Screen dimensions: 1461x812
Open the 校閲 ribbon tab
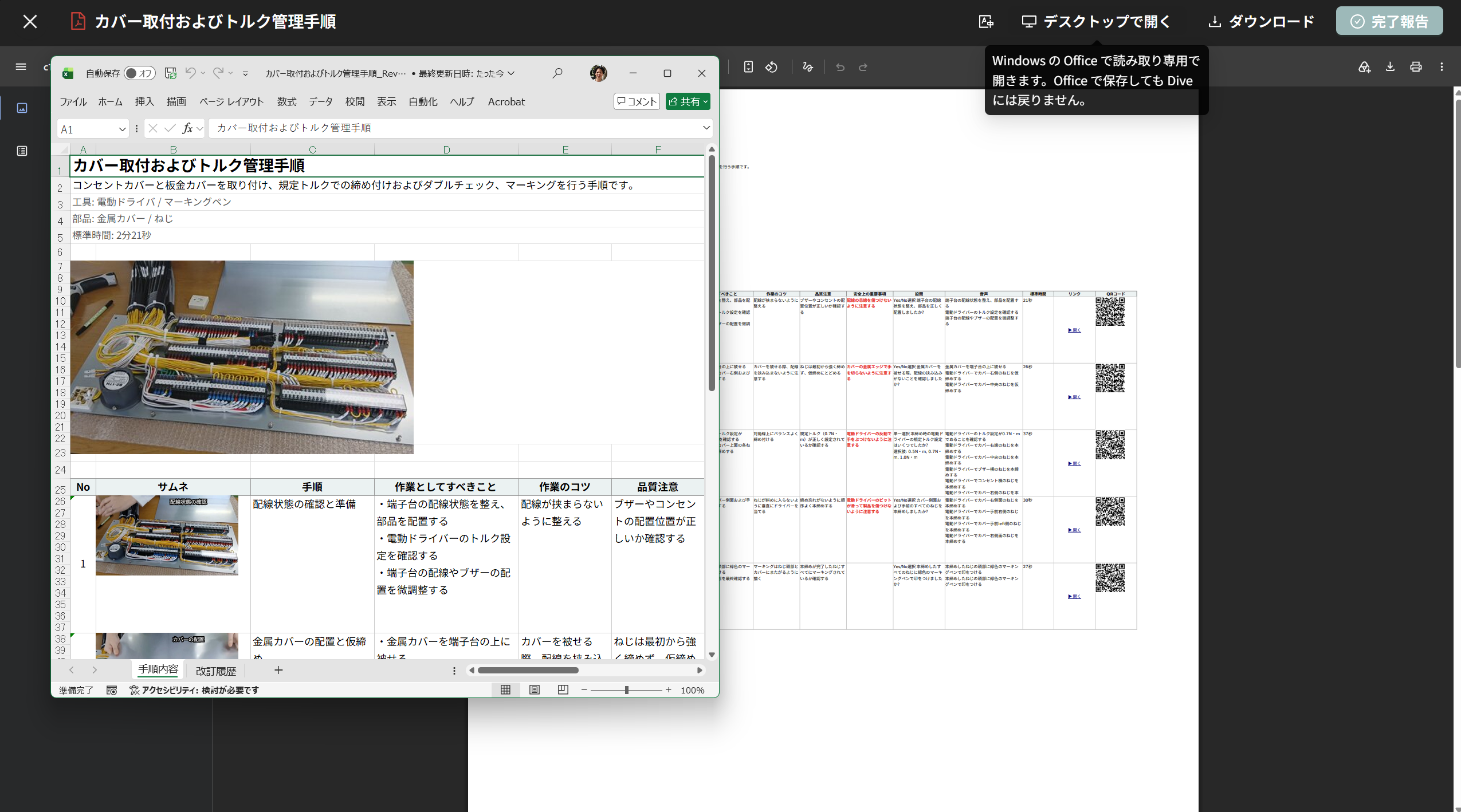coord(355,101)
